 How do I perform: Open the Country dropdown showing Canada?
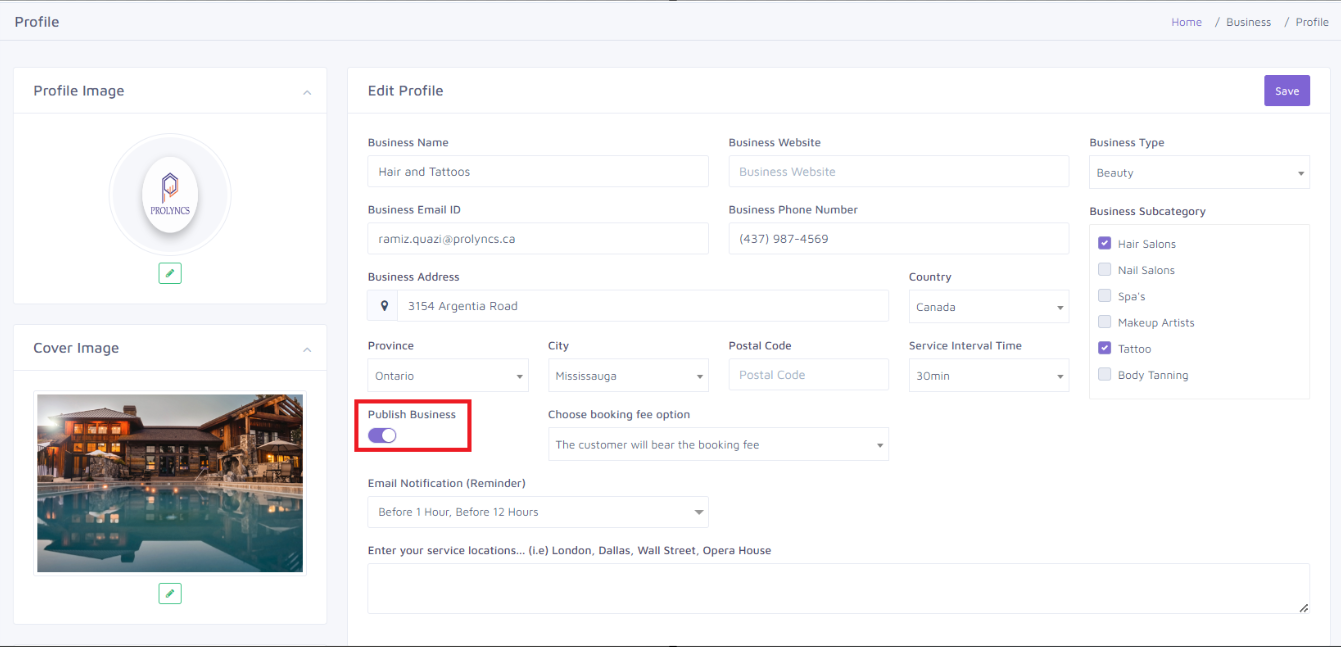coord(989,307)
